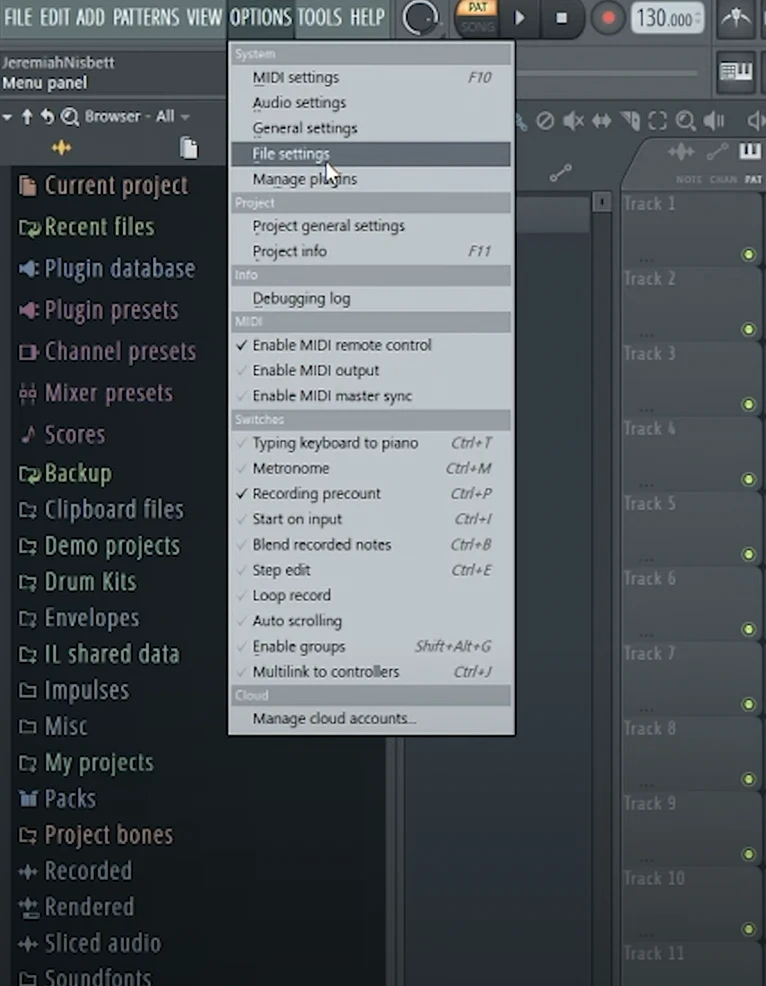Enable the Metronome option
The height and width of the screenshot is (986, 766).
(x=291, y=468)
